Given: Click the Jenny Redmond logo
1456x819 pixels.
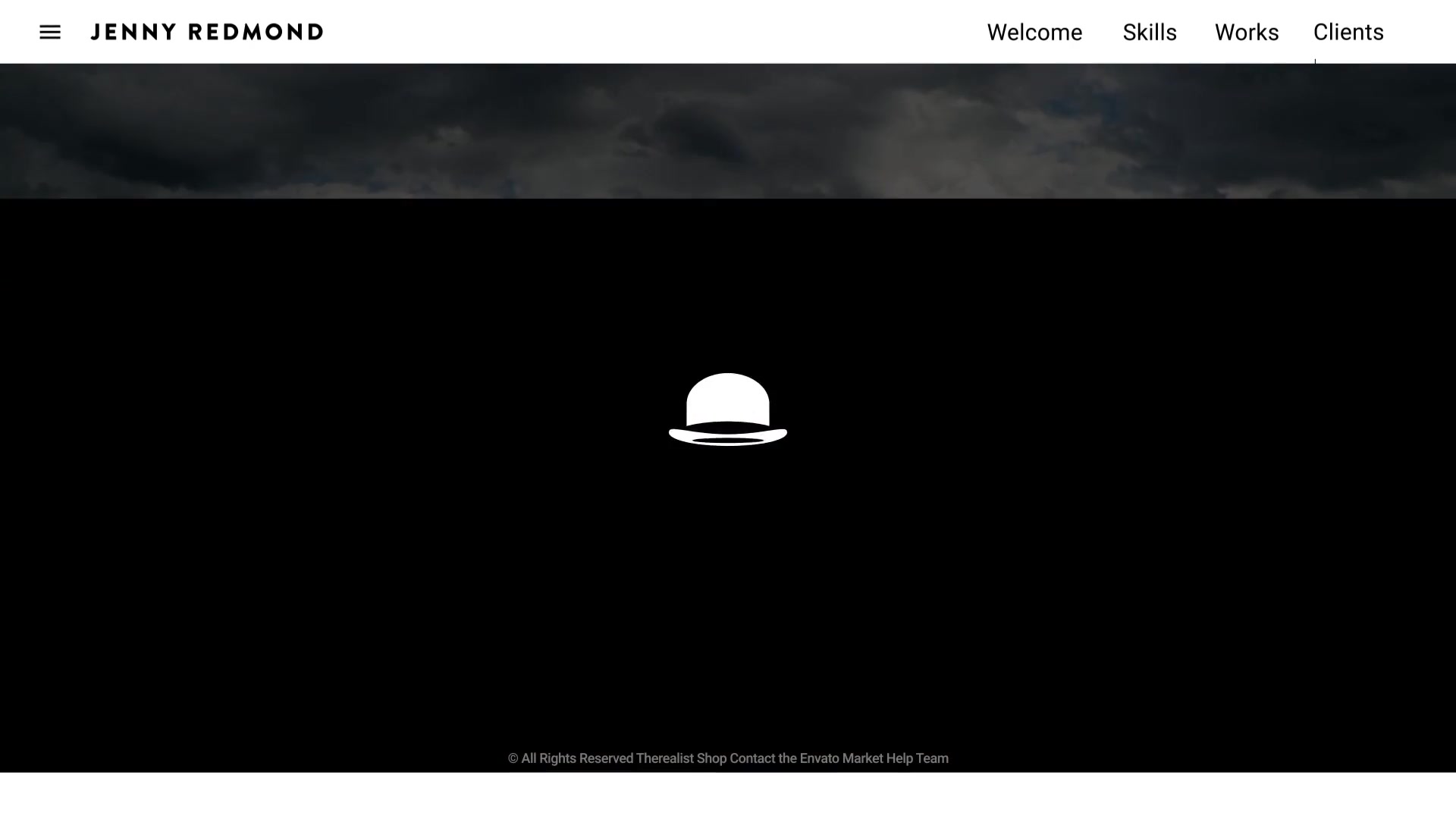Looking at the screenshot, I should [x=207, y=32].
